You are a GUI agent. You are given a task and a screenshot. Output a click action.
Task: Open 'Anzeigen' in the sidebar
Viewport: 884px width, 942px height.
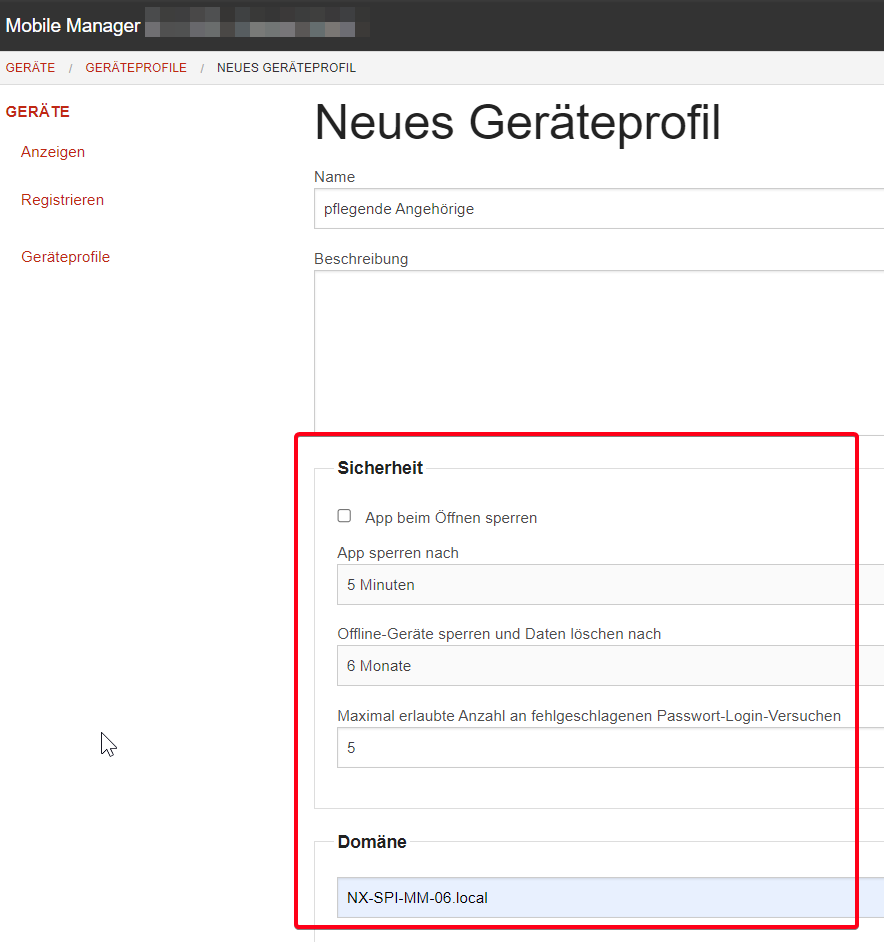pyautogui.click(x=53, y=152)
